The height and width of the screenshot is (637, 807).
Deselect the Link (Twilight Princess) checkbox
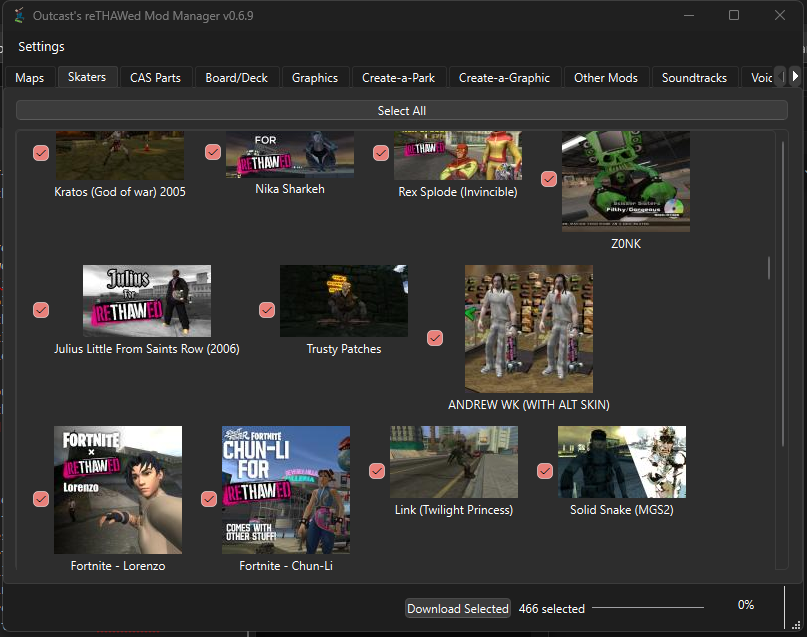coord(377,471)
